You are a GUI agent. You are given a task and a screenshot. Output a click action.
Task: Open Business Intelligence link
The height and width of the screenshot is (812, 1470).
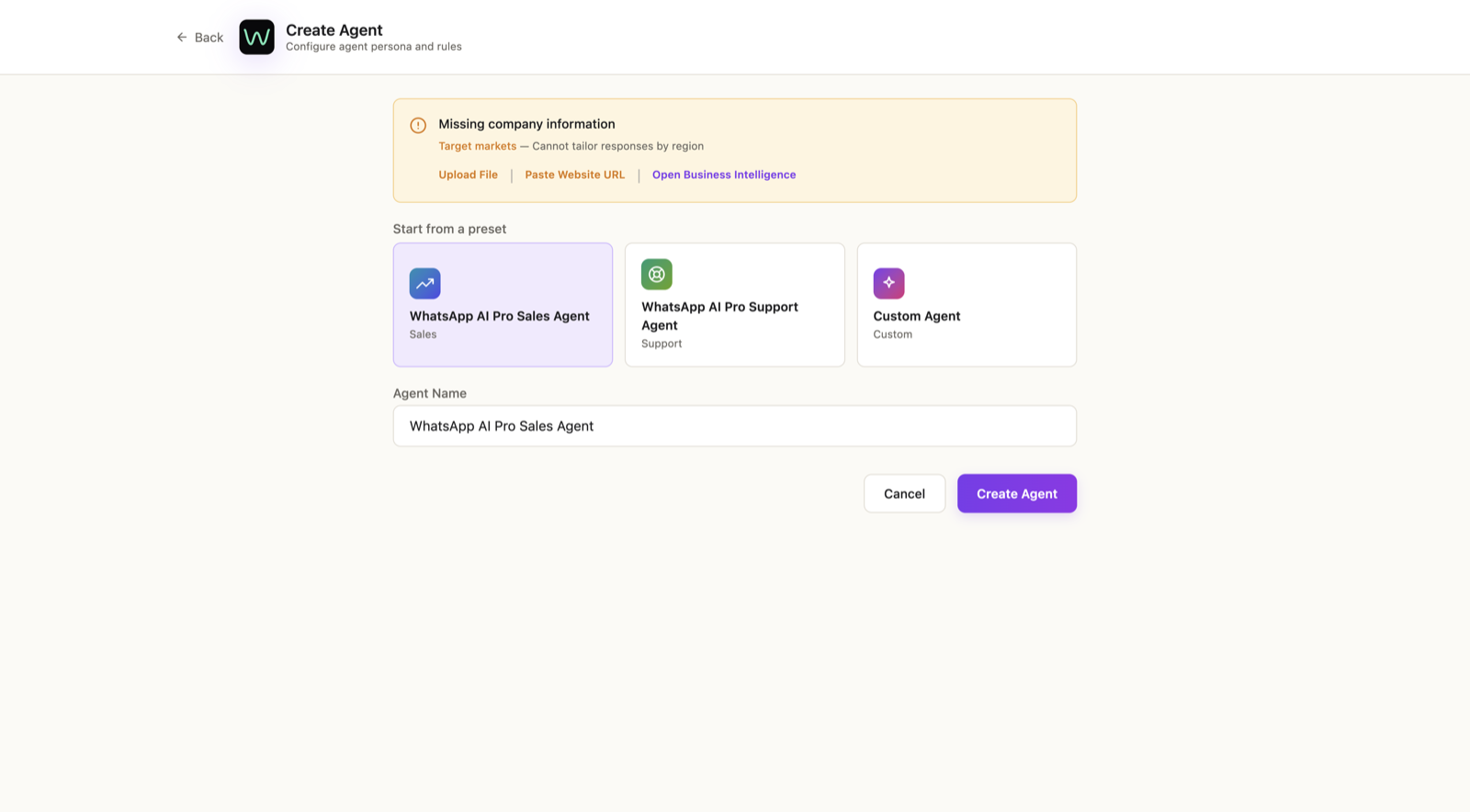724,175
